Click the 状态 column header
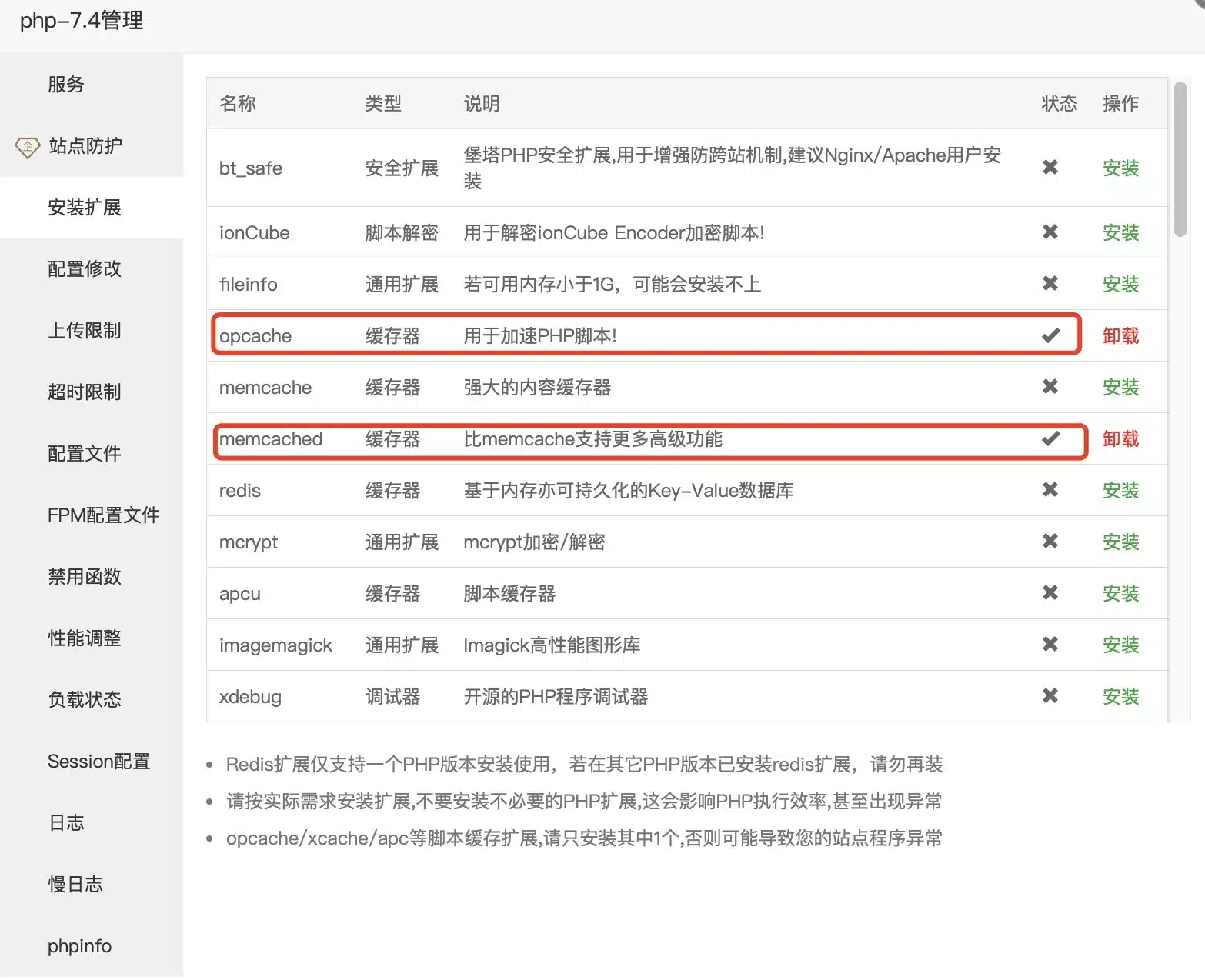This screenshot has width=1205, height=980. (1059, 104)
